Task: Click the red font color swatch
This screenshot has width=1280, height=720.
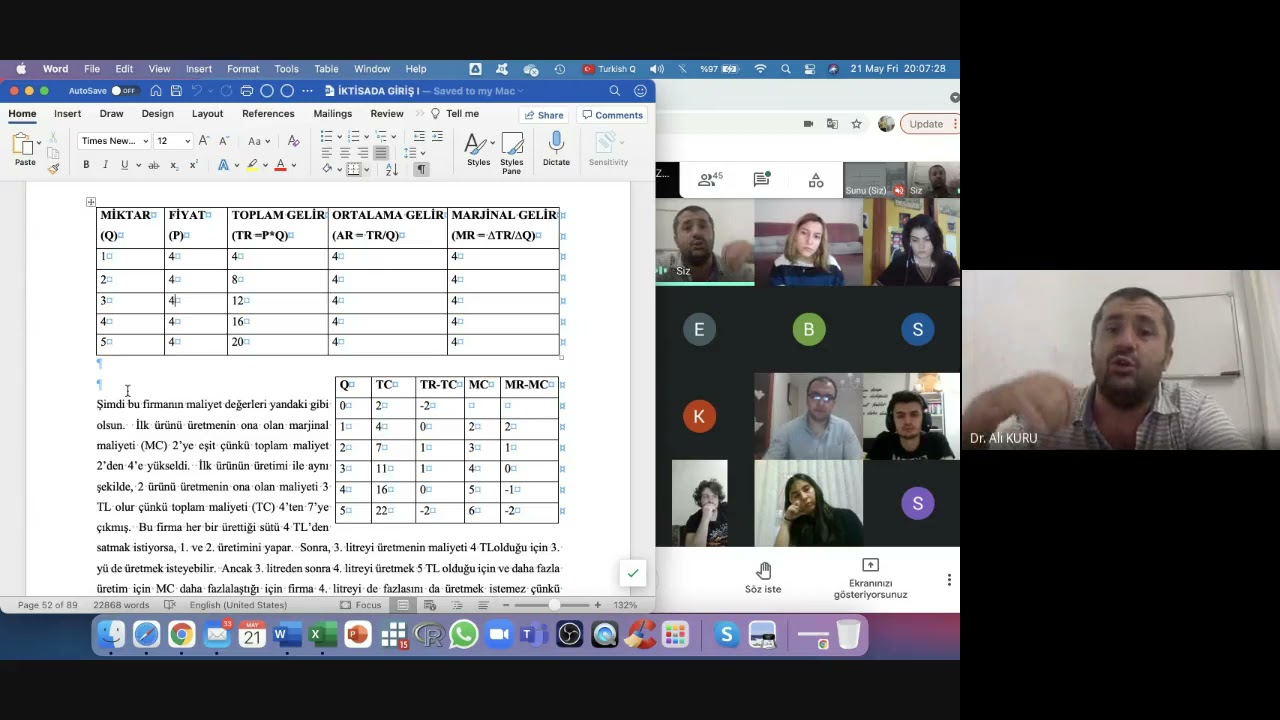Action: coord(280,166)
